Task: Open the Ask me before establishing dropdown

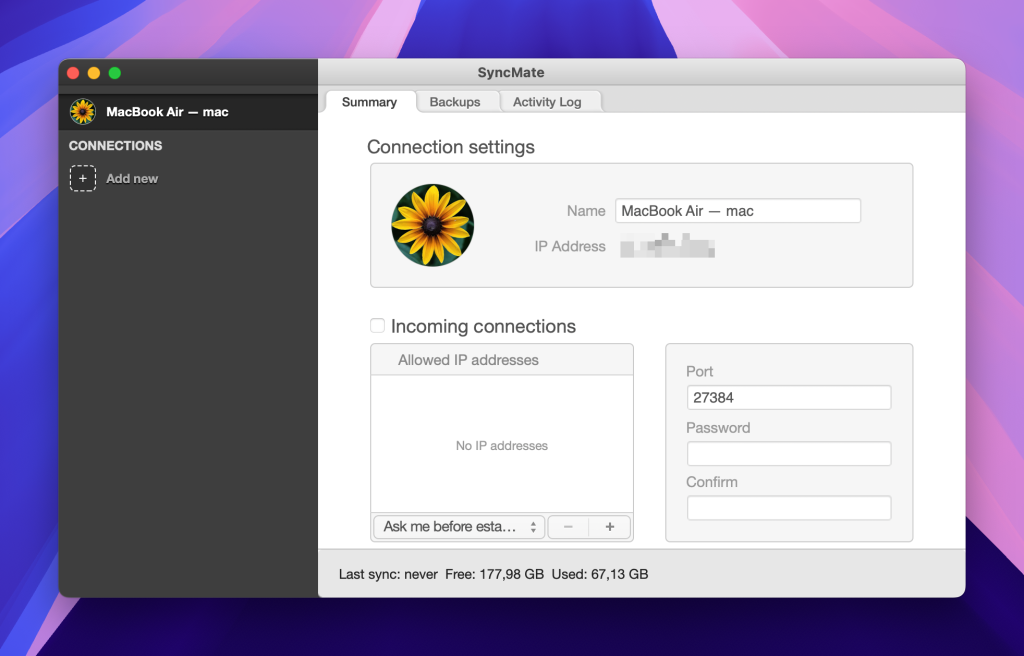Action: point(459,527)
